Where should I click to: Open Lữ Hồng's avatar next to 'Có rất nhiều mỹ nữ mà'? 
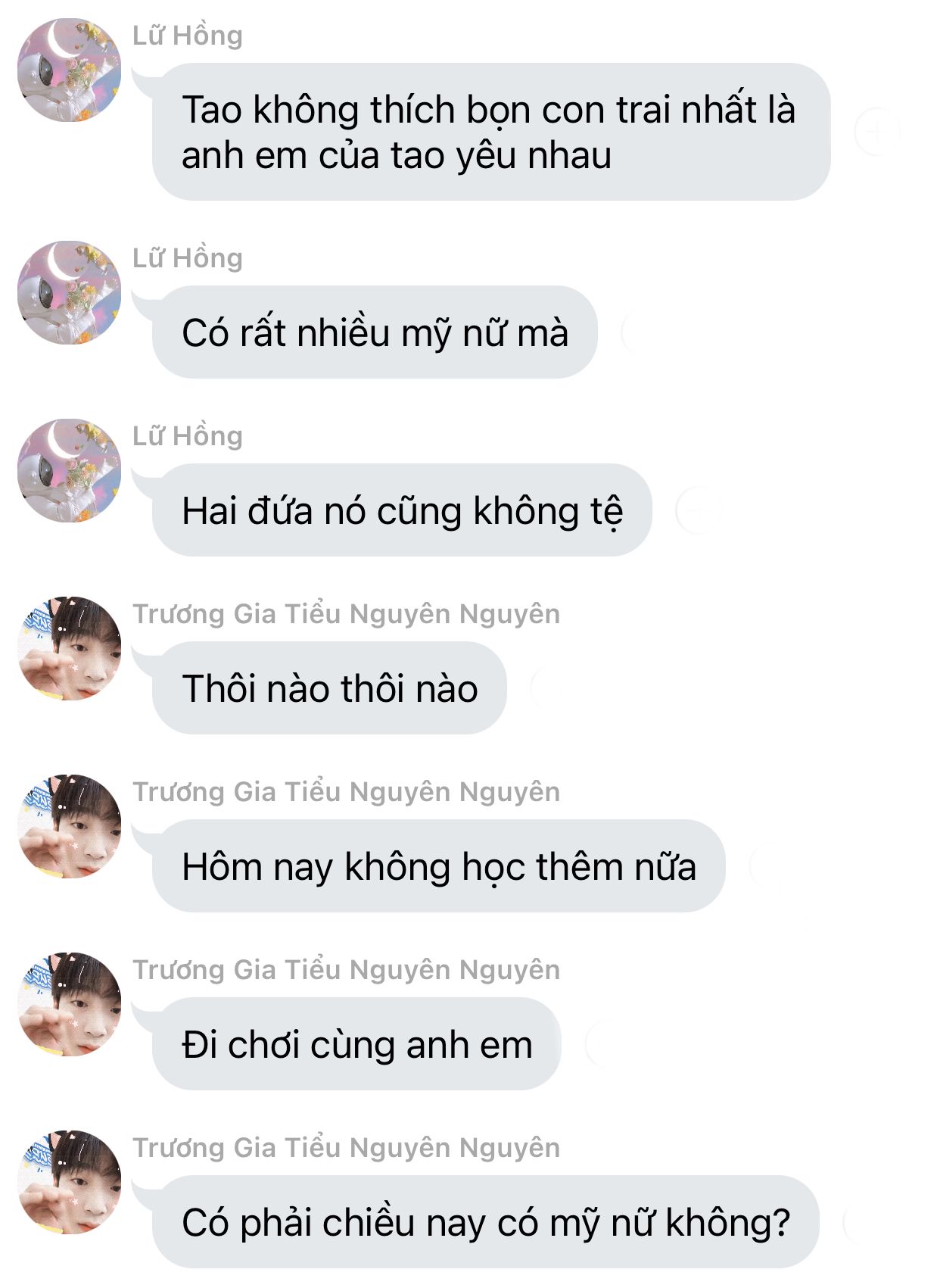pyautogui.click(x=69, y=292)
